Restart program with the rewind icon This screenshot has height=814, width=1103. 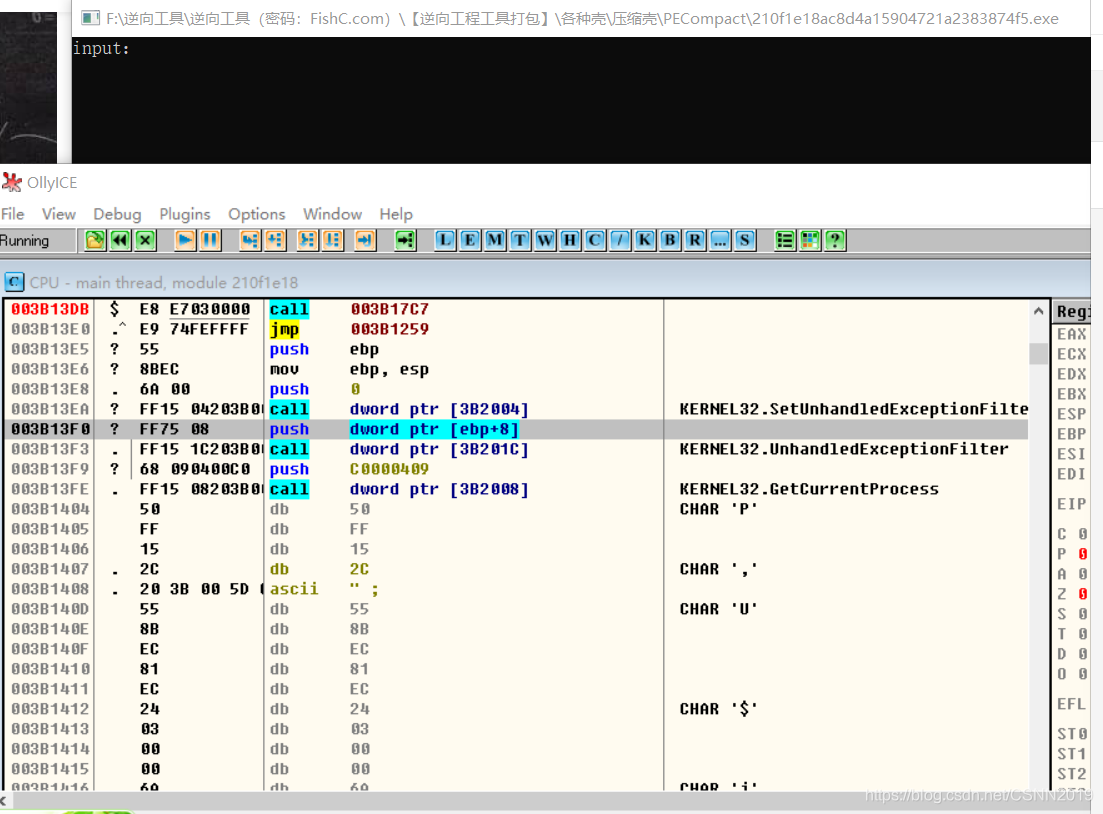pyautogui.click(x=120, y=241)
